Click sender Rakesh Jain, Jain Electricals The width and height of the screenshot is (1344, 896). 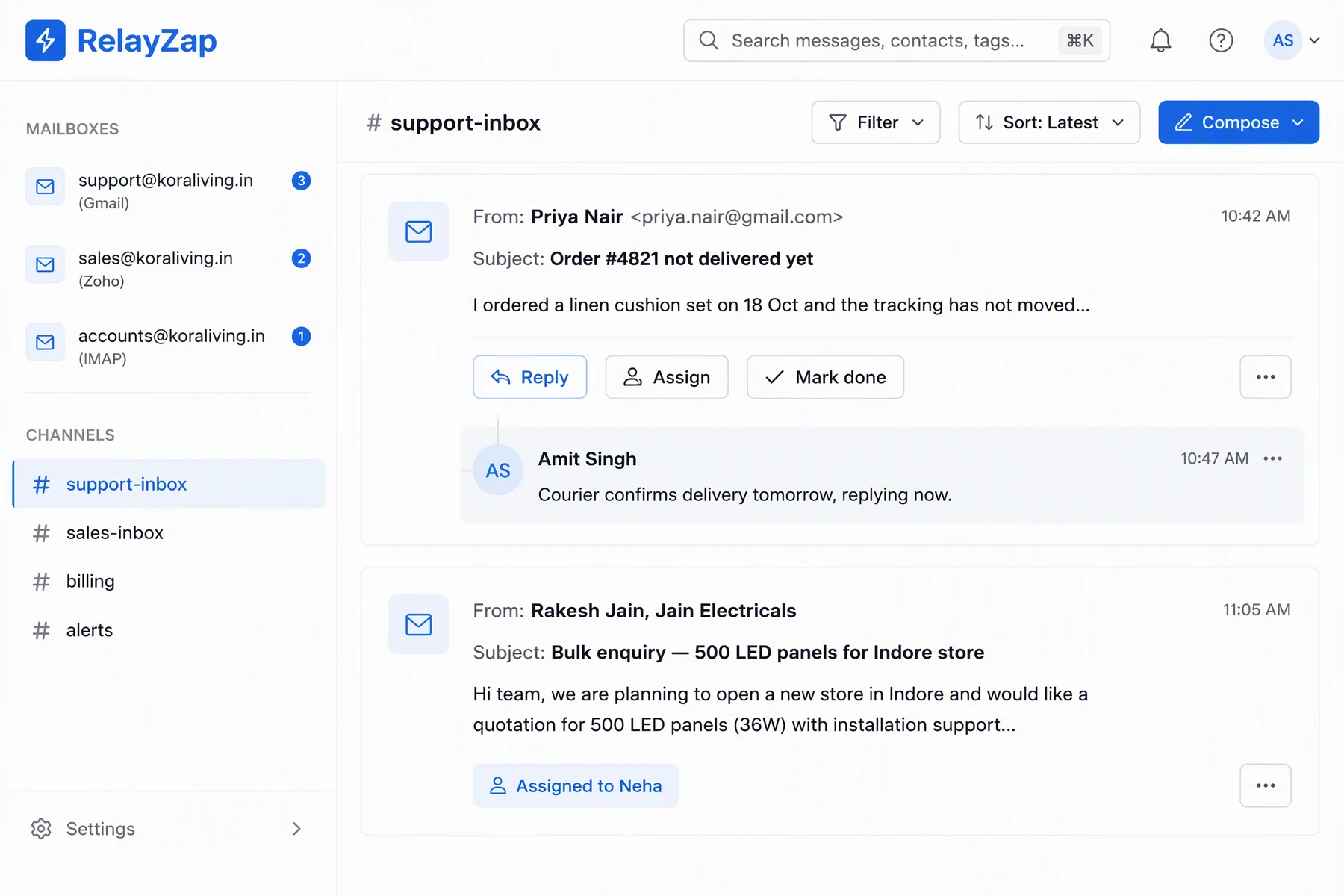point(664,611)
